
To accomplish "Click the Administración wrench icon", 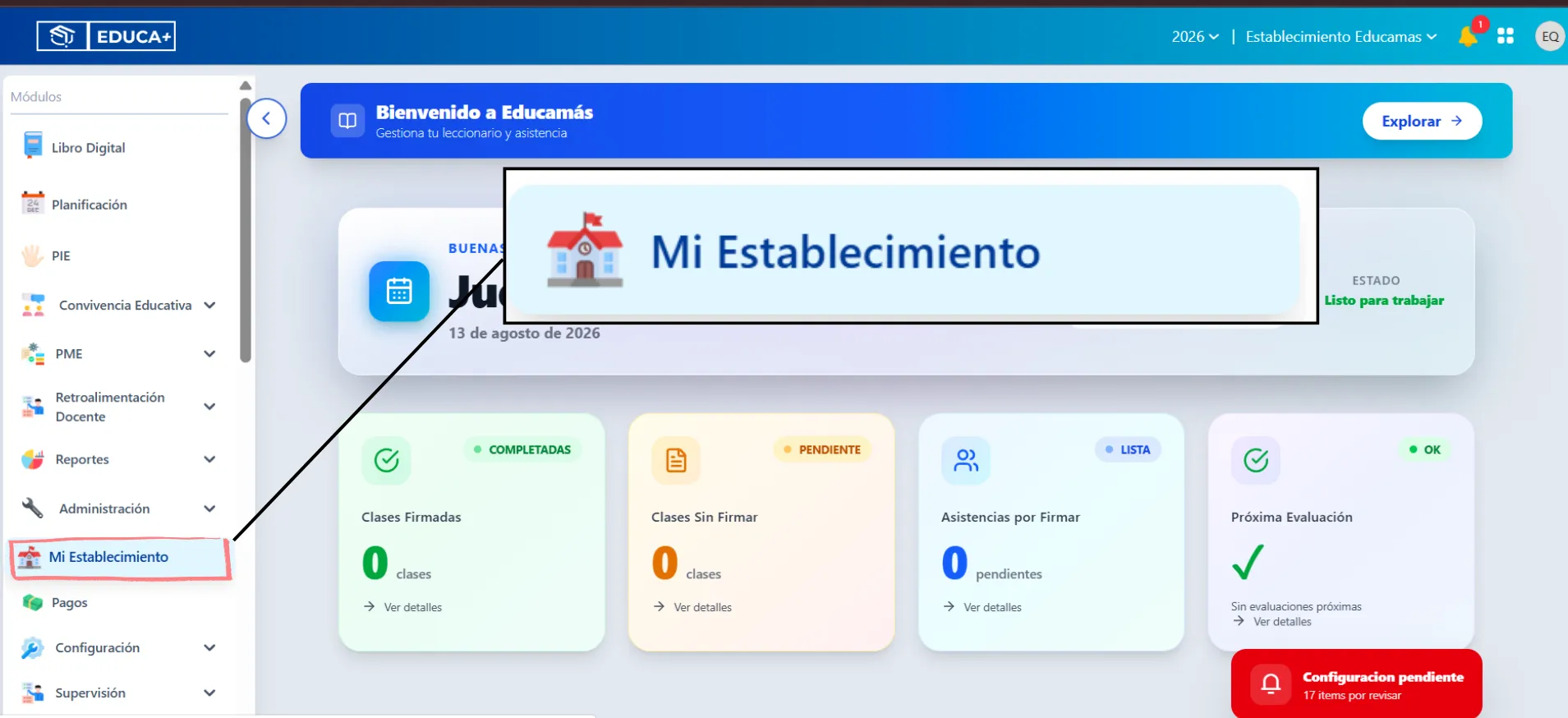I will coord(33,509).
